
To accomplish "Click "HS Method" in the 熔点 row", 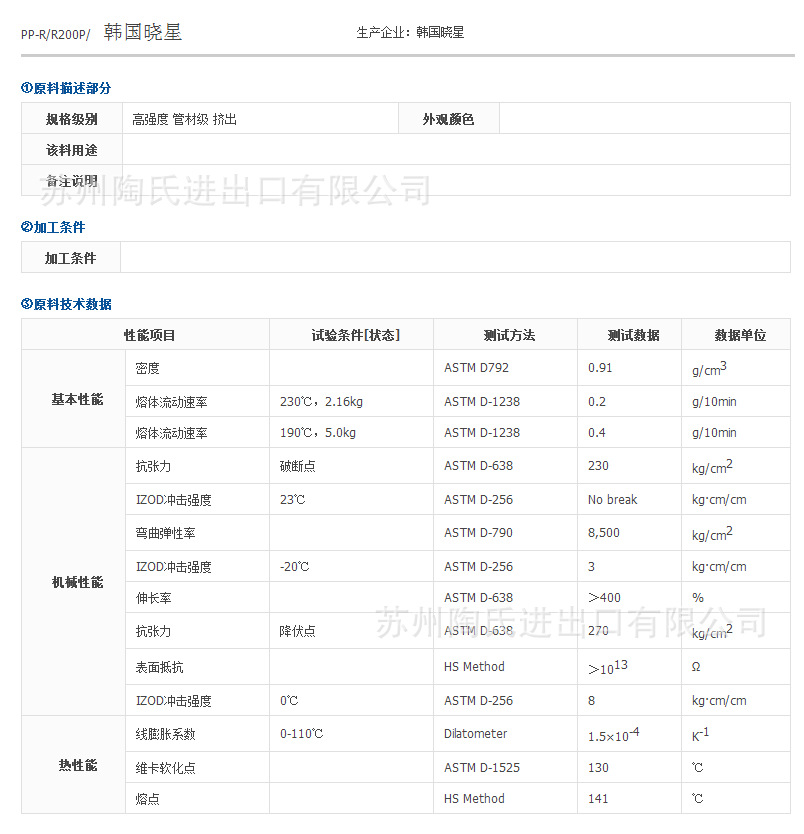I will click(x=474, y=798).
